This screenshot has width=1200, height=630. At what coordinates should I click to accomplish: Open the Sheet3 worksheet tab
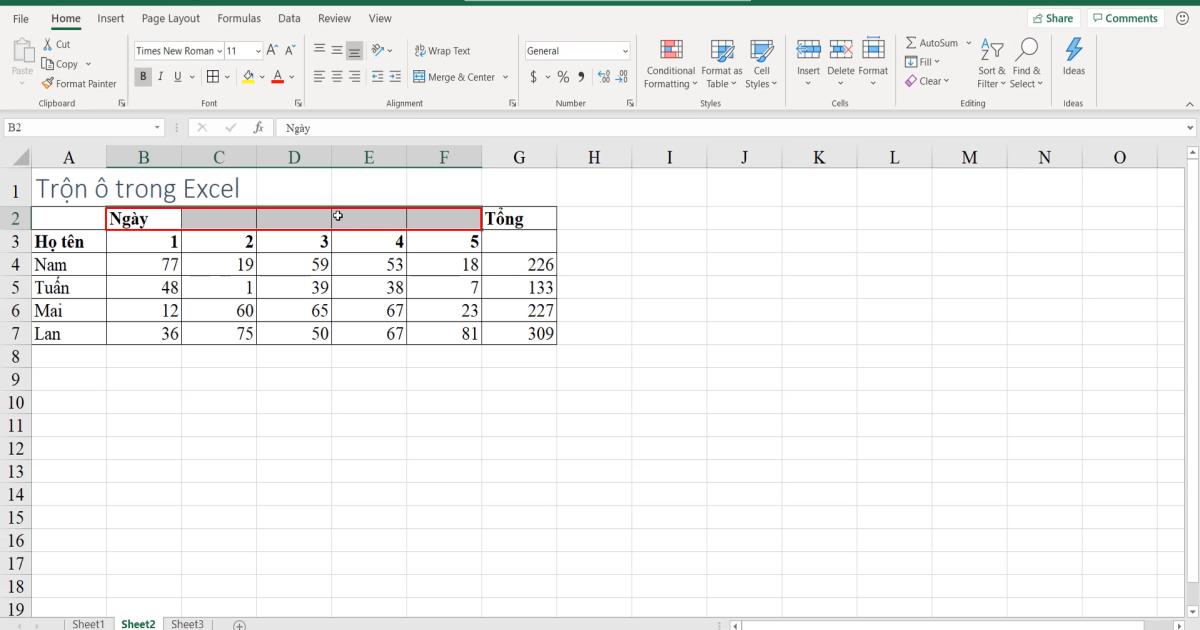click(187, 623)
